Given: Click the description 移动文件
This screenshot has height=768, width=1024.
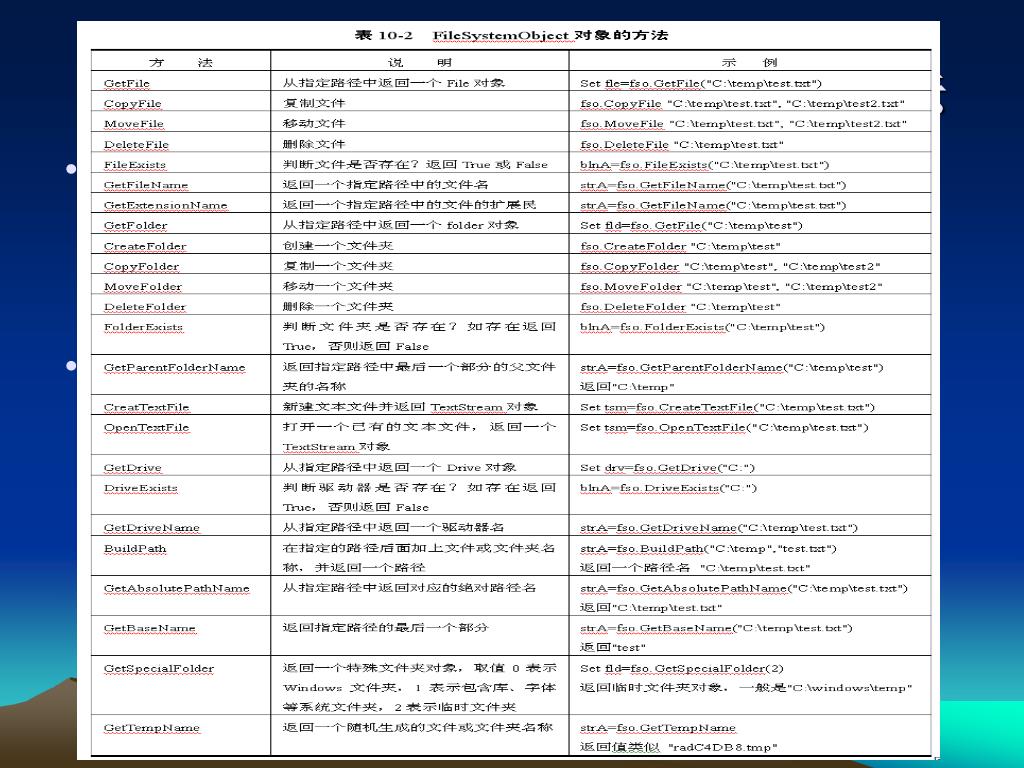Looking at the screenshot, I should (x=314, y=123).
